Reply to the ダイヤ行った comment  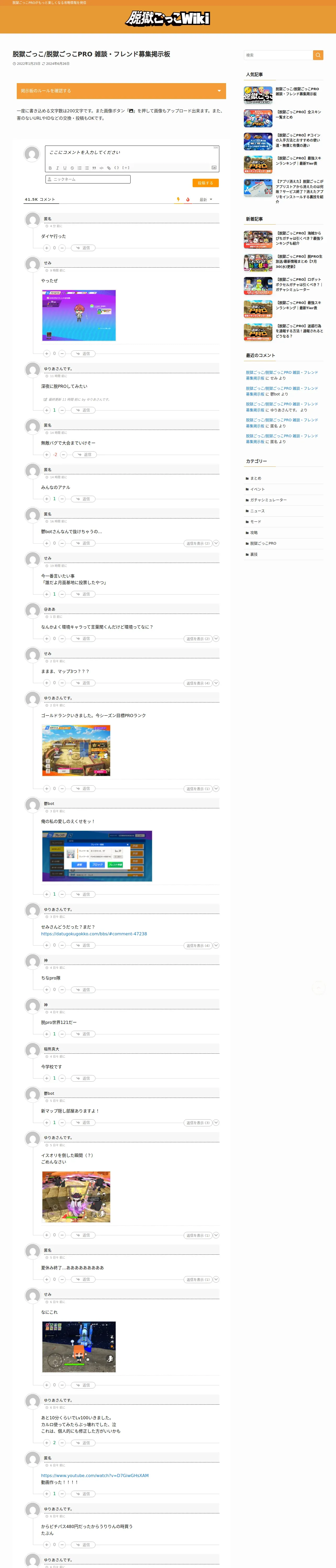[x=83, y=248]
